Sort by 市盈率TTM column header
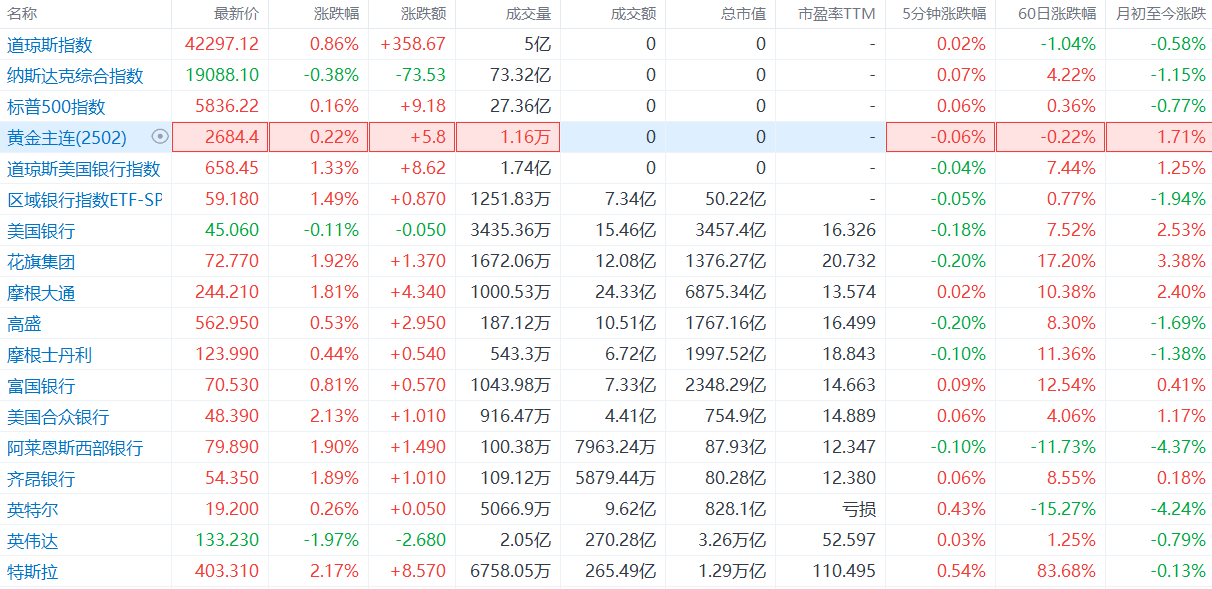The width and height of the screenshot is (1212, 589). pos(837,14)
